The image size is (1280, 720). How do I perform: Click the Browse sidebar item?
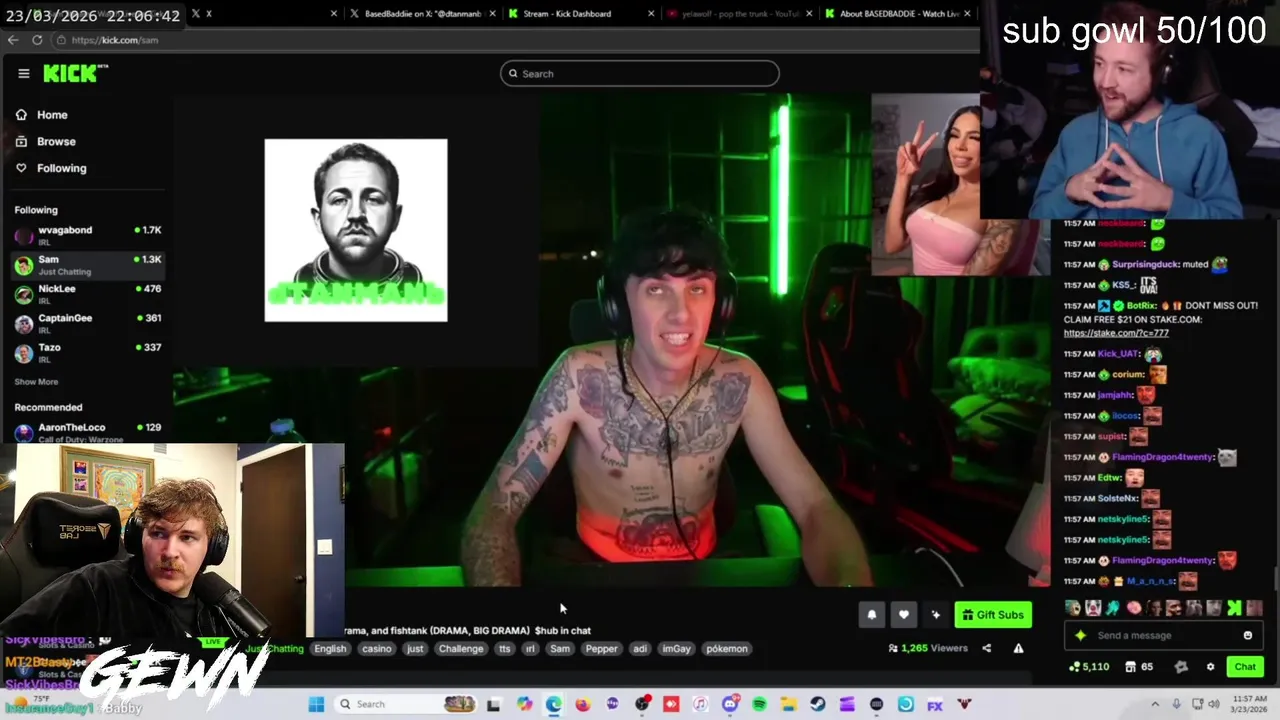pos(46,142)
